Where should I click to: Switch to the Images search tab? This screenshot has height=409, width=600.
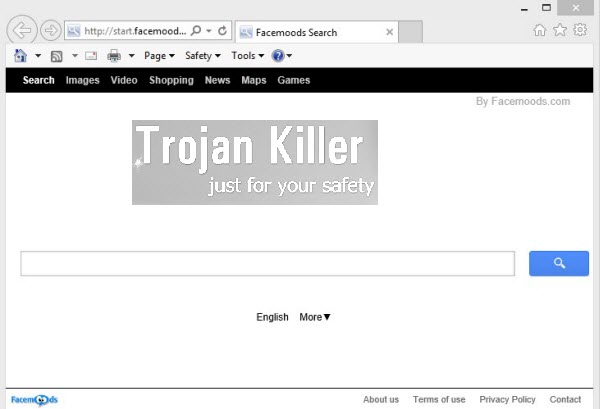pyautogui.click(x=82, y=80)
